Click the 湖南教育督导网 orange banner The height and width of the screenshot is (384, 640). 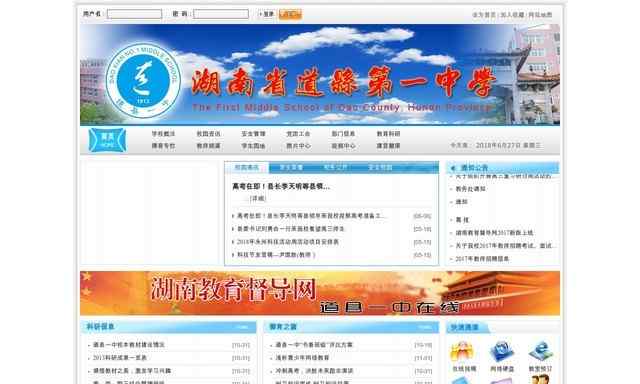(x=320, y=293)
